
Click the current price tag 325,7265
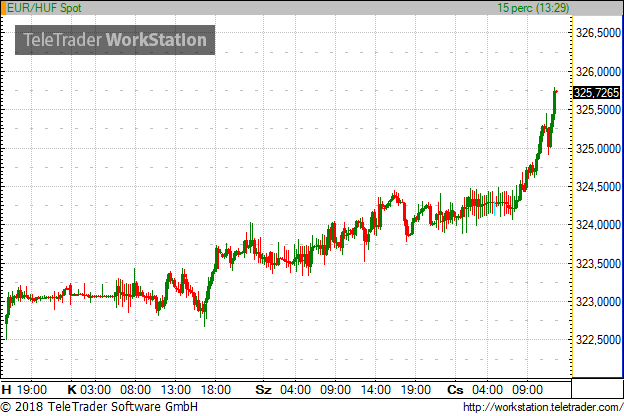click(597, 93)
